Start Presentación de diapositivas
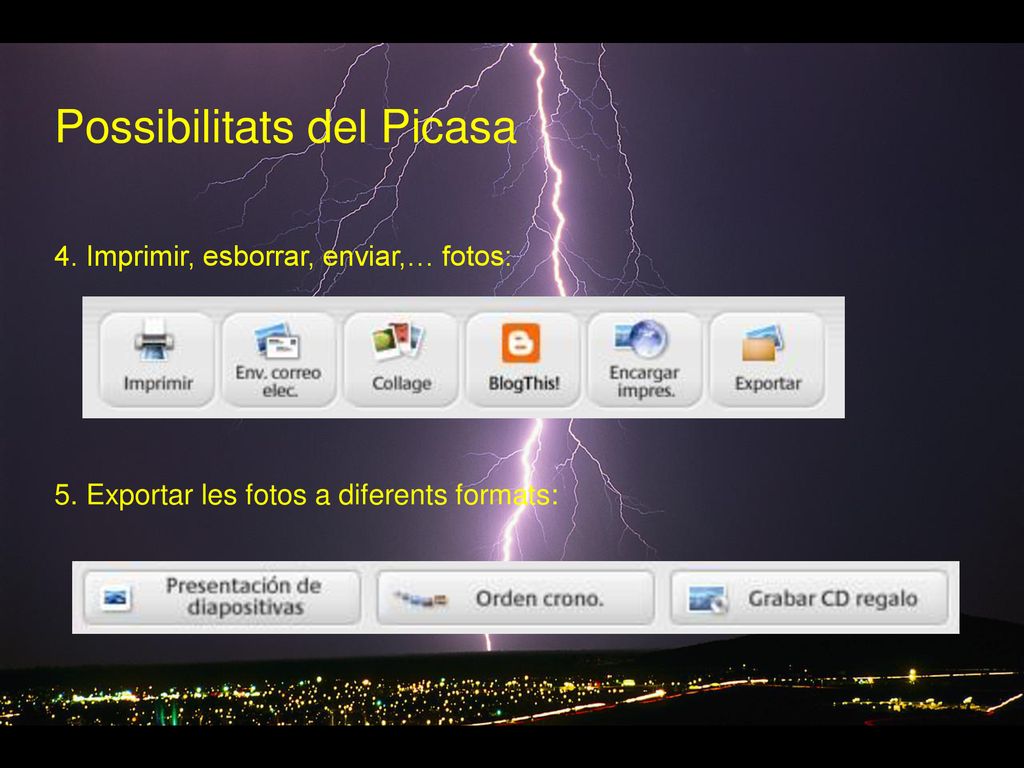The height and width of the screenshot is (768, 1024). point(222,597)
